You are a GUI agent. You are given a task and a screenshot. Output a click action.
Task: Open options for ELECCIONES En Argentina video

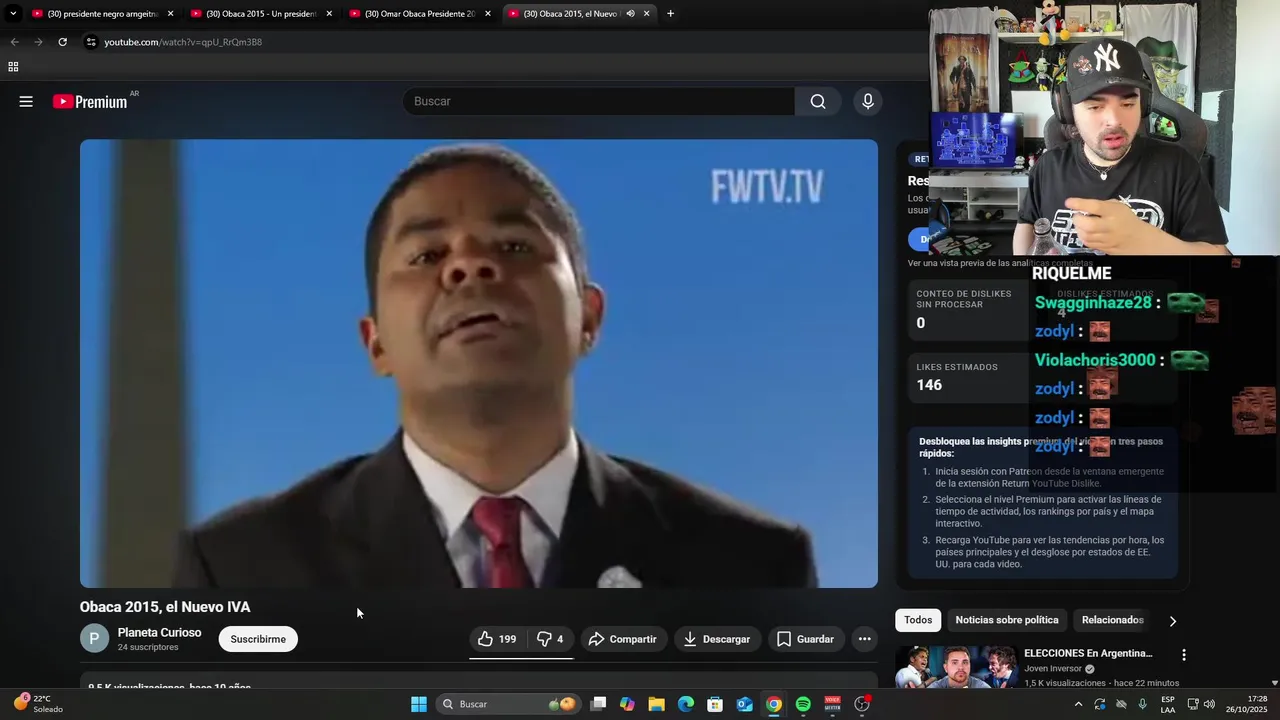[x=1184, y=655]
